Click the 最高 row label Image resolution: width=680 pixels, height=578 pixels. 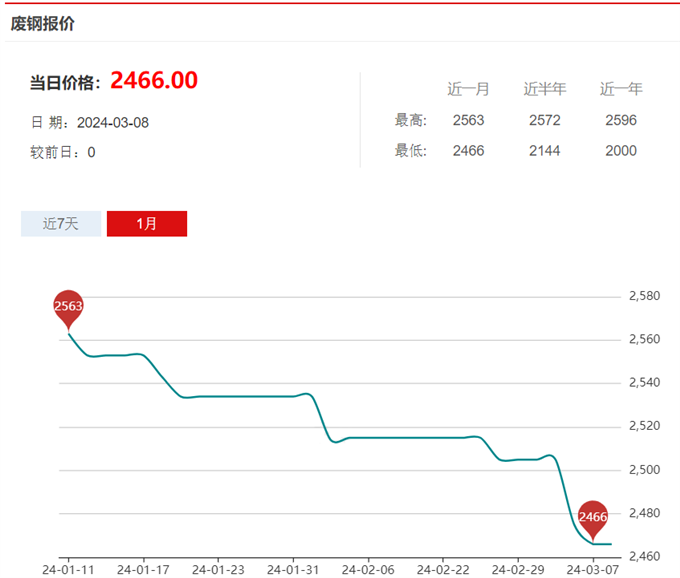(x=411, y=120)
